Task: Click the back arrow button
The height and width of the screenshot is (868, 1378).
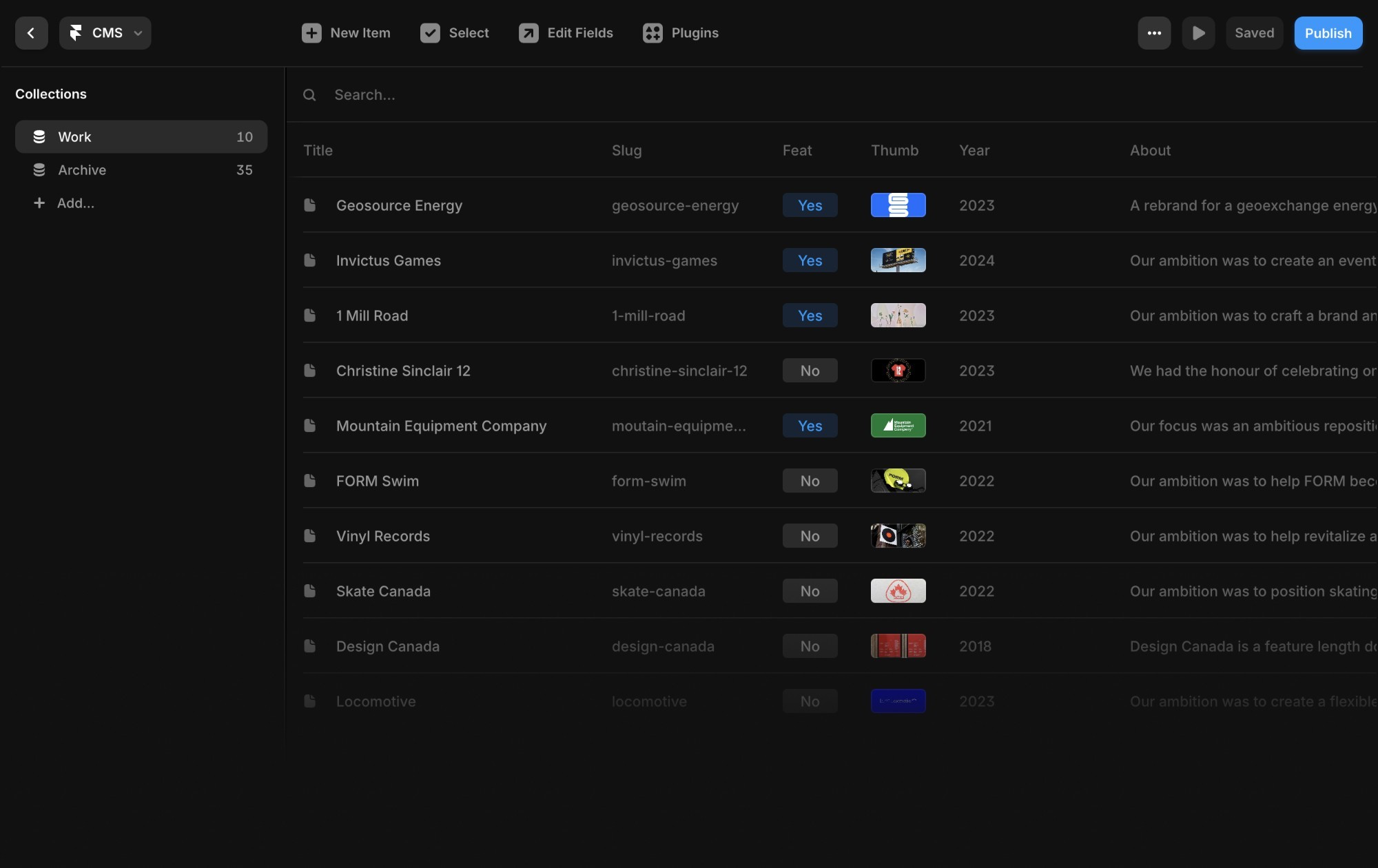Action: pyautogui.click(x=31, y=33)
